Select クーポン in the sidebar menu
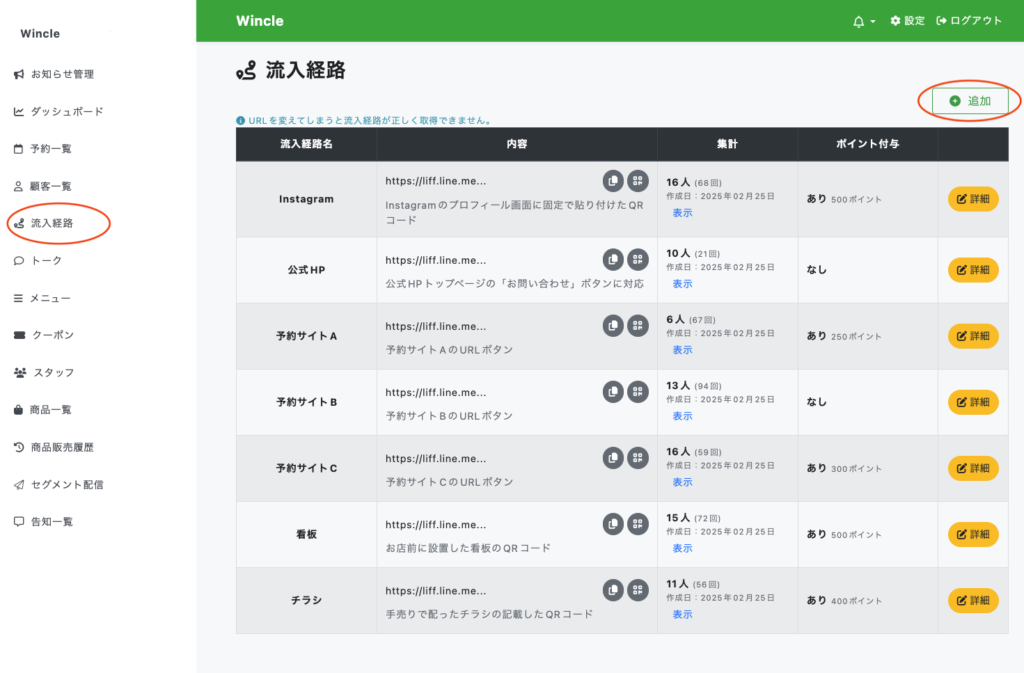This screenshot has height=673, width=1024. 52,335
